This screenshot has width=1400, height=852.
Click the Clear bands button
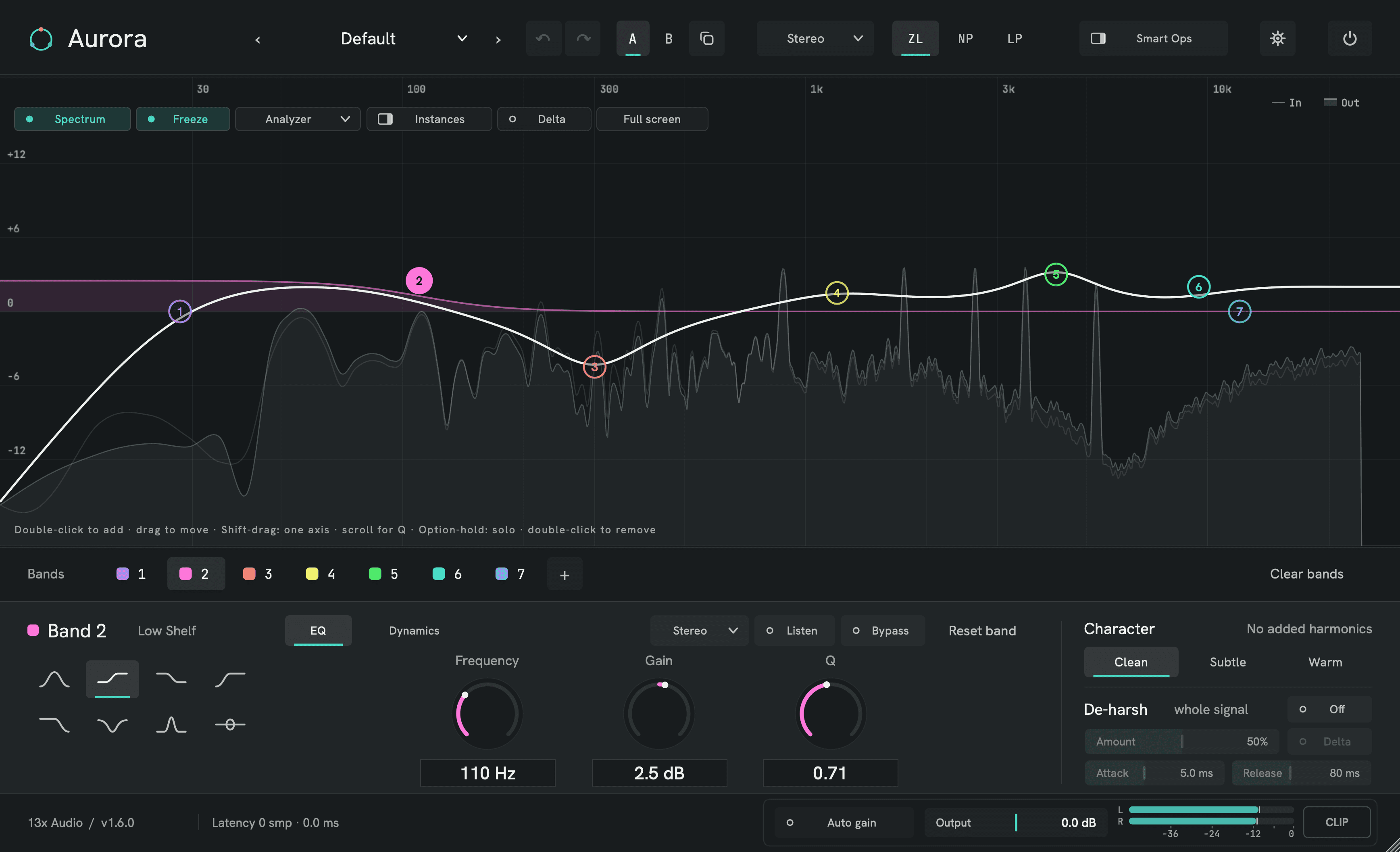point(1307,574)
